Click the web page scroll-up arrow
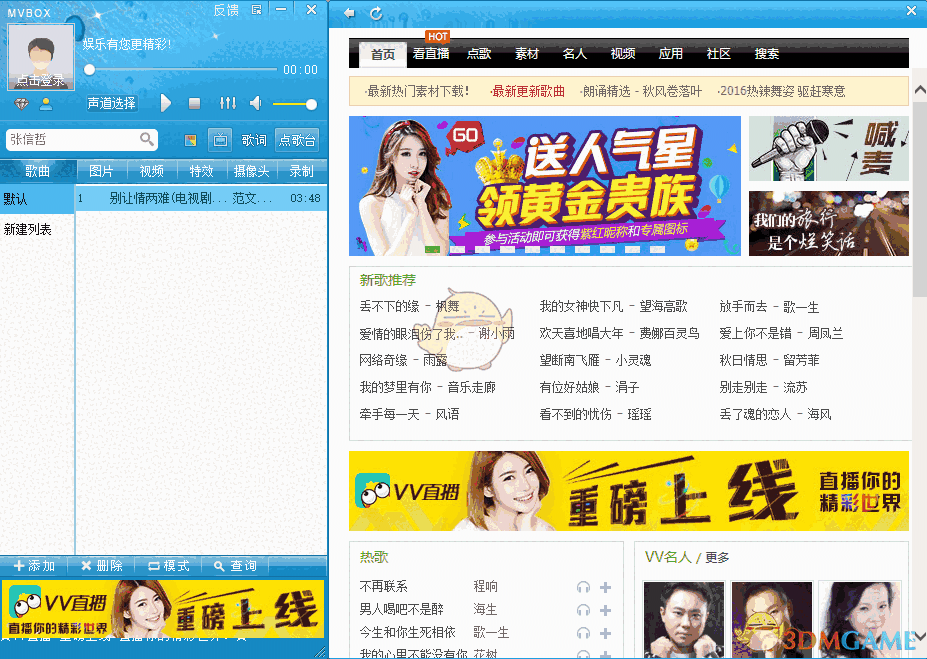The height and width of the screenshot is (659, 927). (920, 90)
